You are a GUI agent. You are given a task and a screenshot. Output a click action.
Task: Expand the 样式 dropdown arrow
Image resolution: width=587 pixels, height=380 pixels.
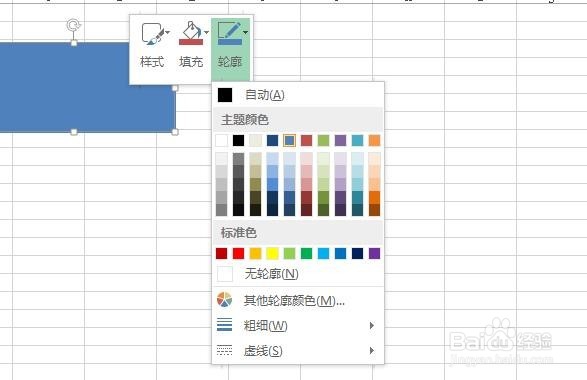click(x=167, y=33)
